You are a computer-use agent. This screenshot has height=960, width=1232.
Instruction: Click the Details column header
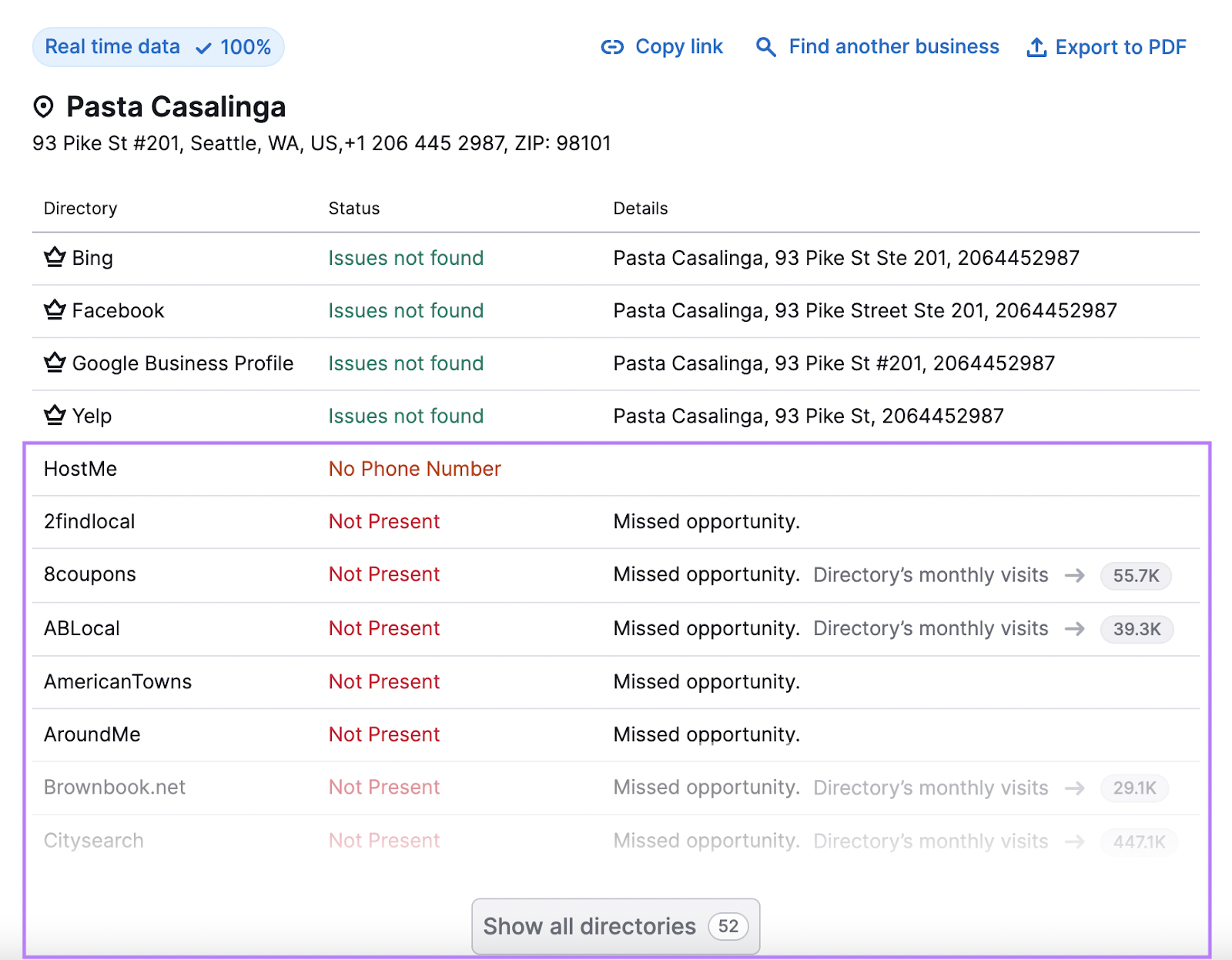tap(641, 209)
